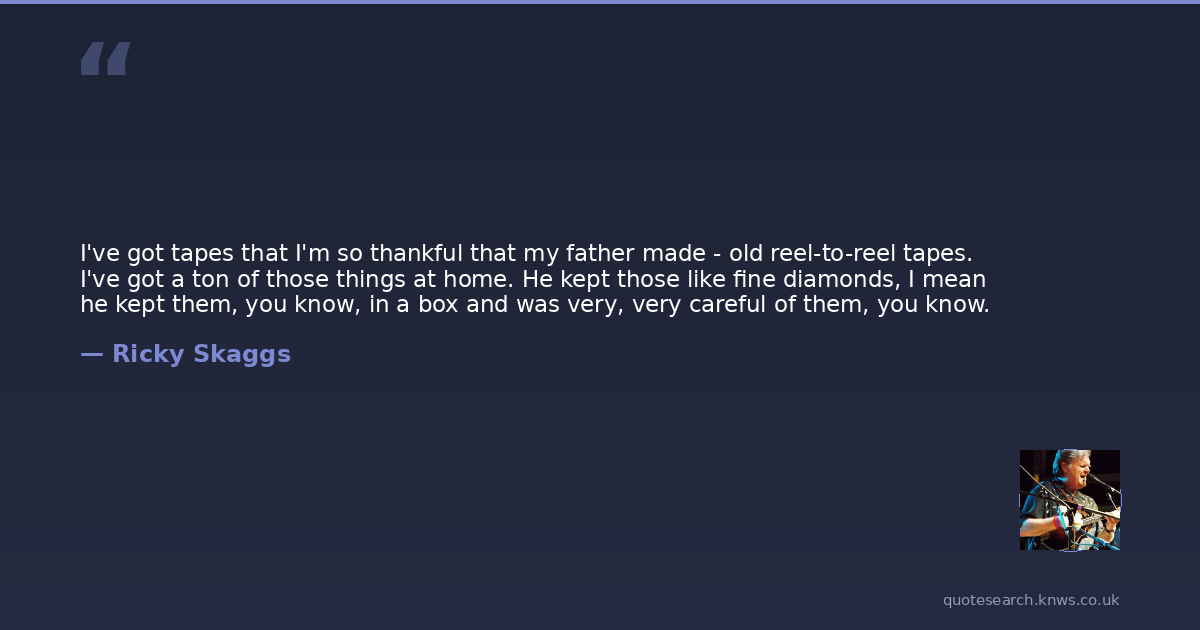Visit the quotesearch.knws.co.uk link
This screenshot has height=630, width=1200.
click(1031, 600)
